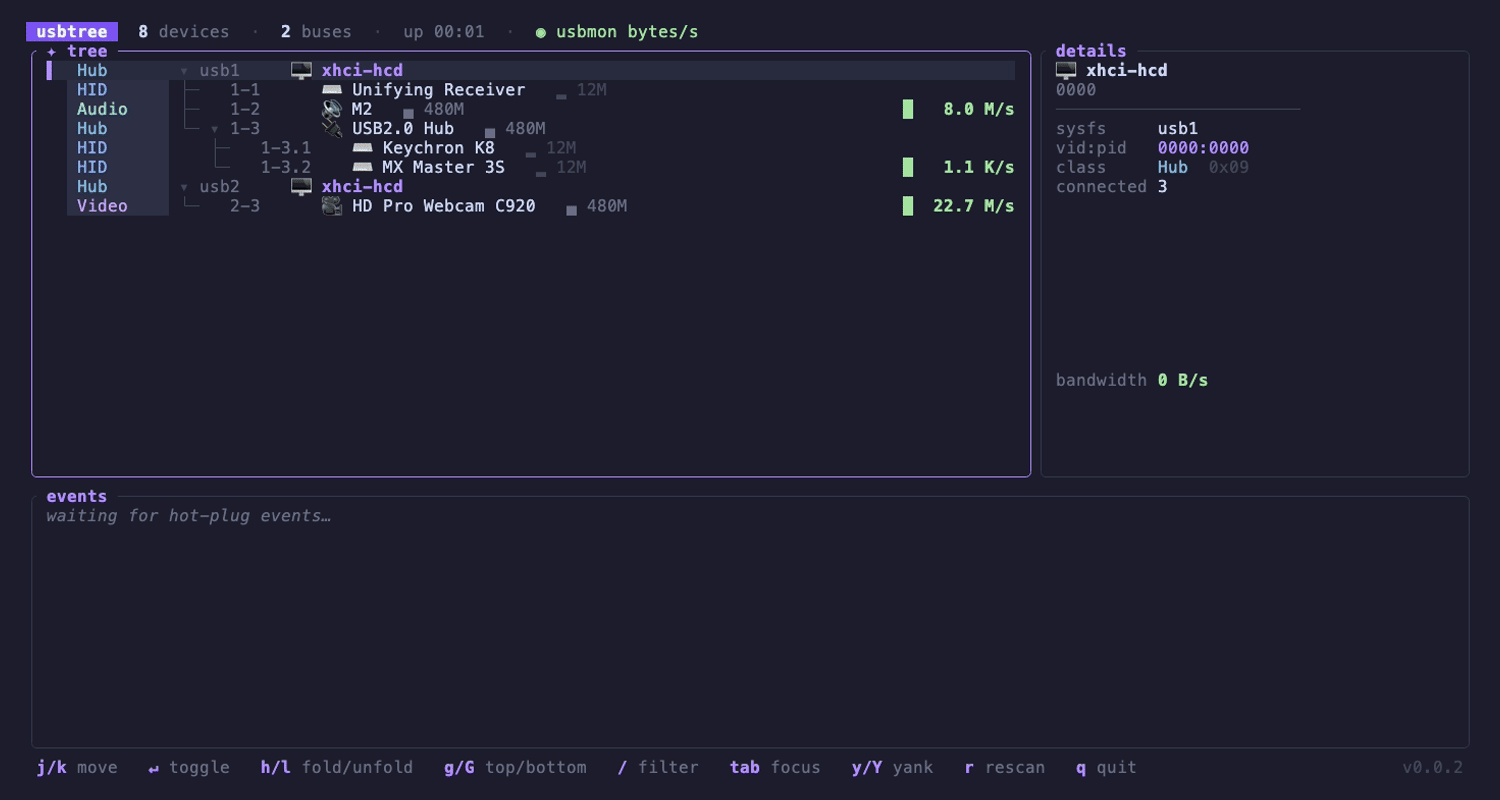Screen dimensions: 1500x800
Task: Click the green usbmon status dot
Action: (x=541, y=32)
